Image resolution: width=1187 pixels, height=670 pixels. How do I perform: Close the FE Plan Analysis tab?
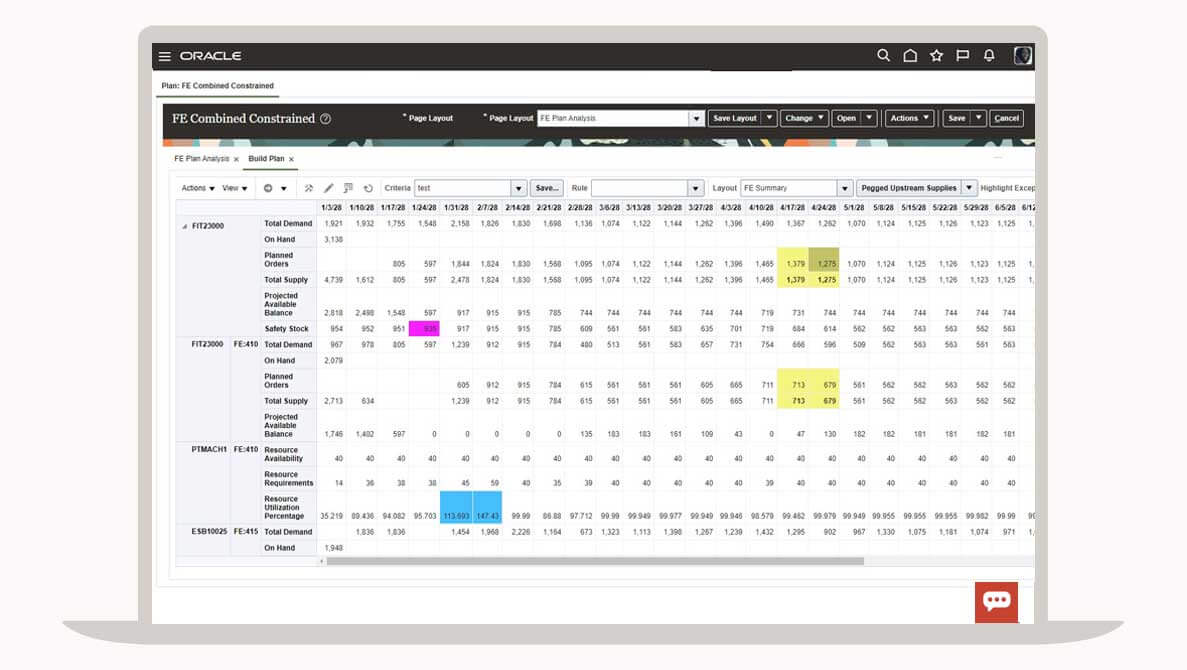coord(237,159)
